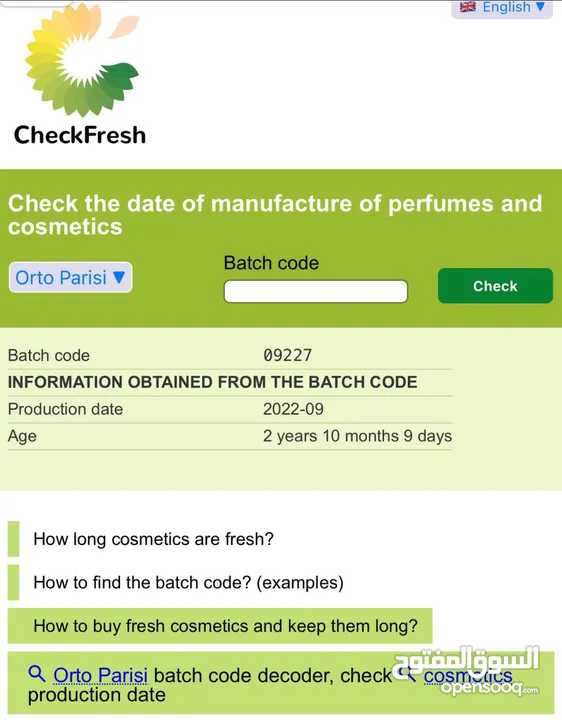
Task: Open the cosmetics link at bottom
Action: click(x=467, y=675)
